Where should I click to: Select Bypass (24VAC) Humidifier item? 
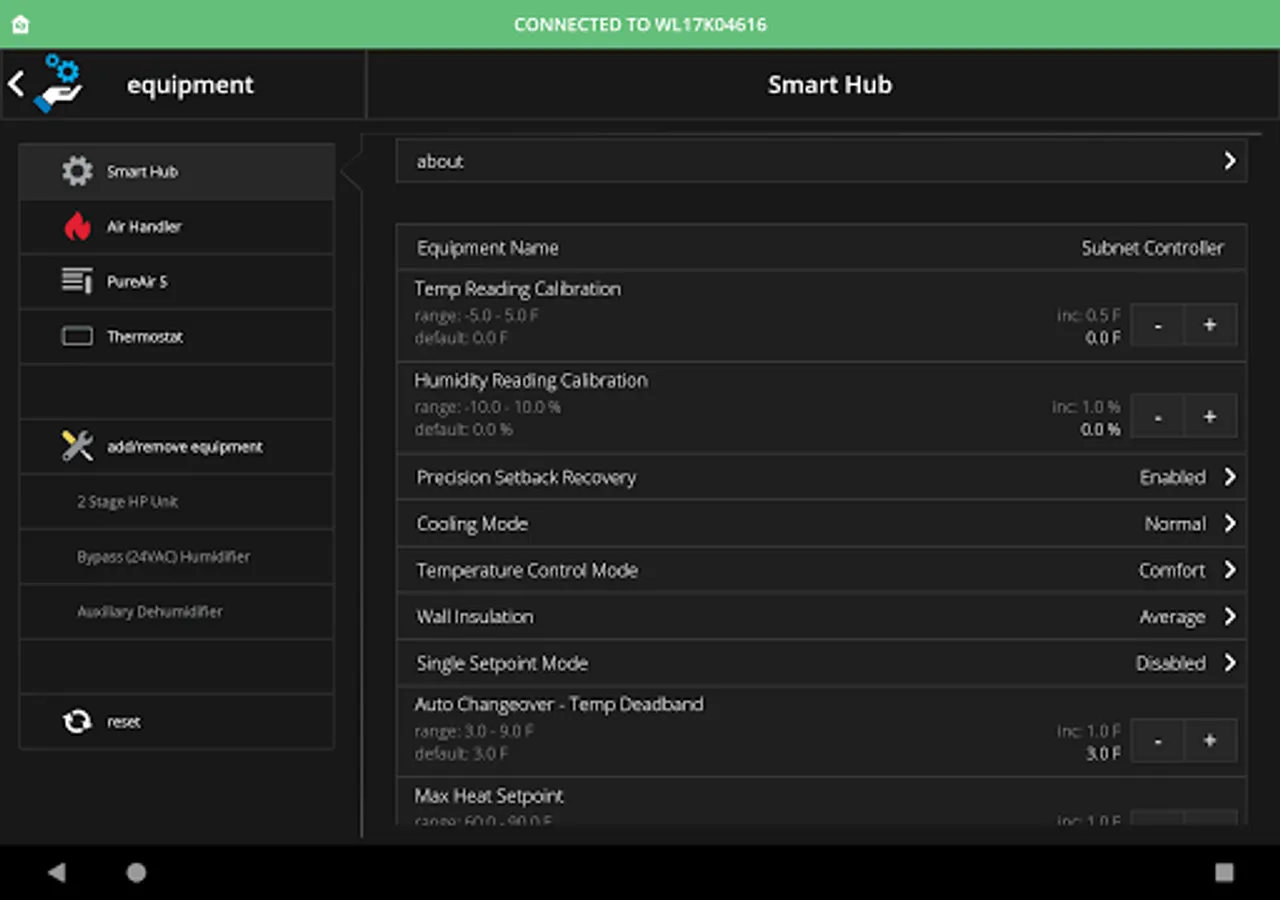[x=177, y=557]
